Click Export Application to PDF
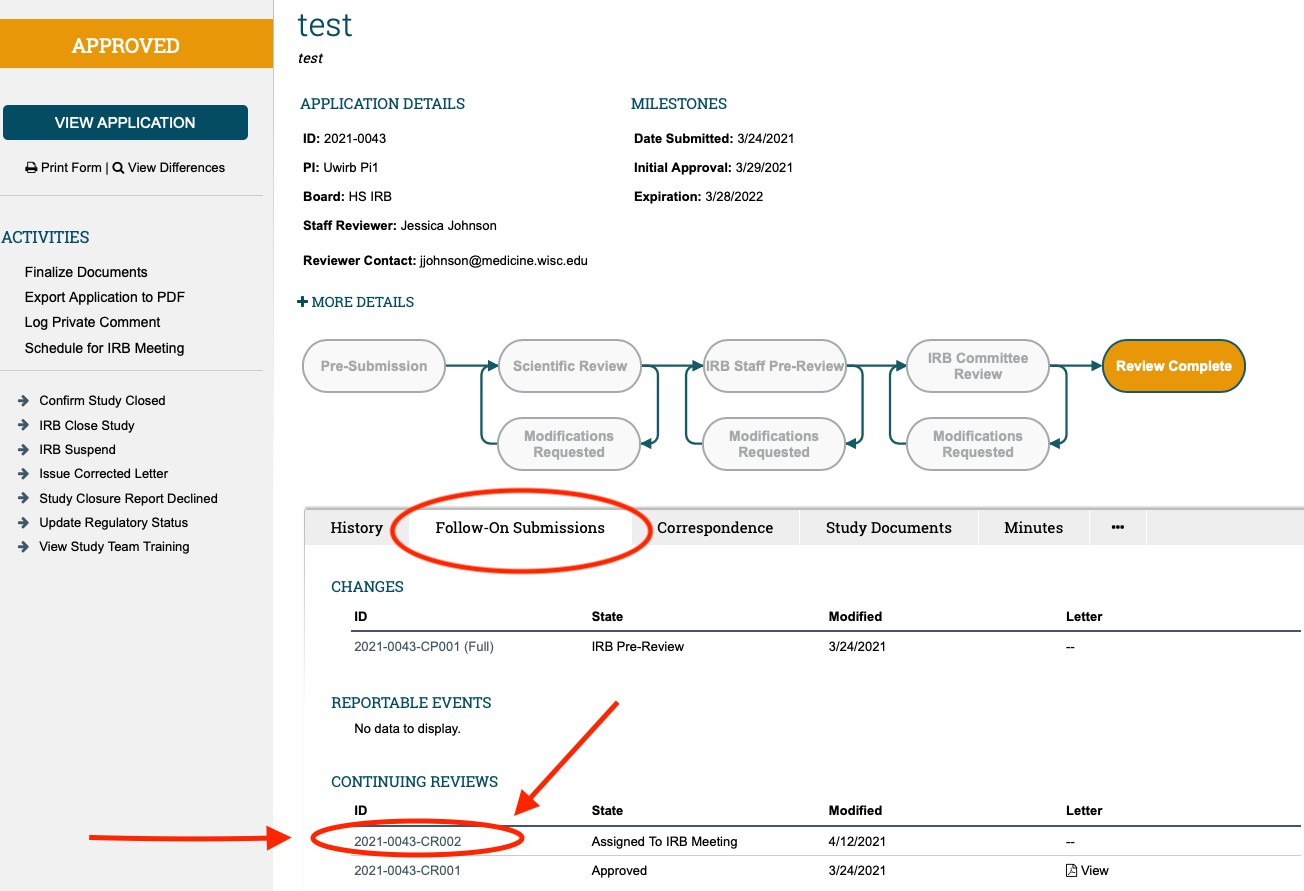 [x=104, y=297]
